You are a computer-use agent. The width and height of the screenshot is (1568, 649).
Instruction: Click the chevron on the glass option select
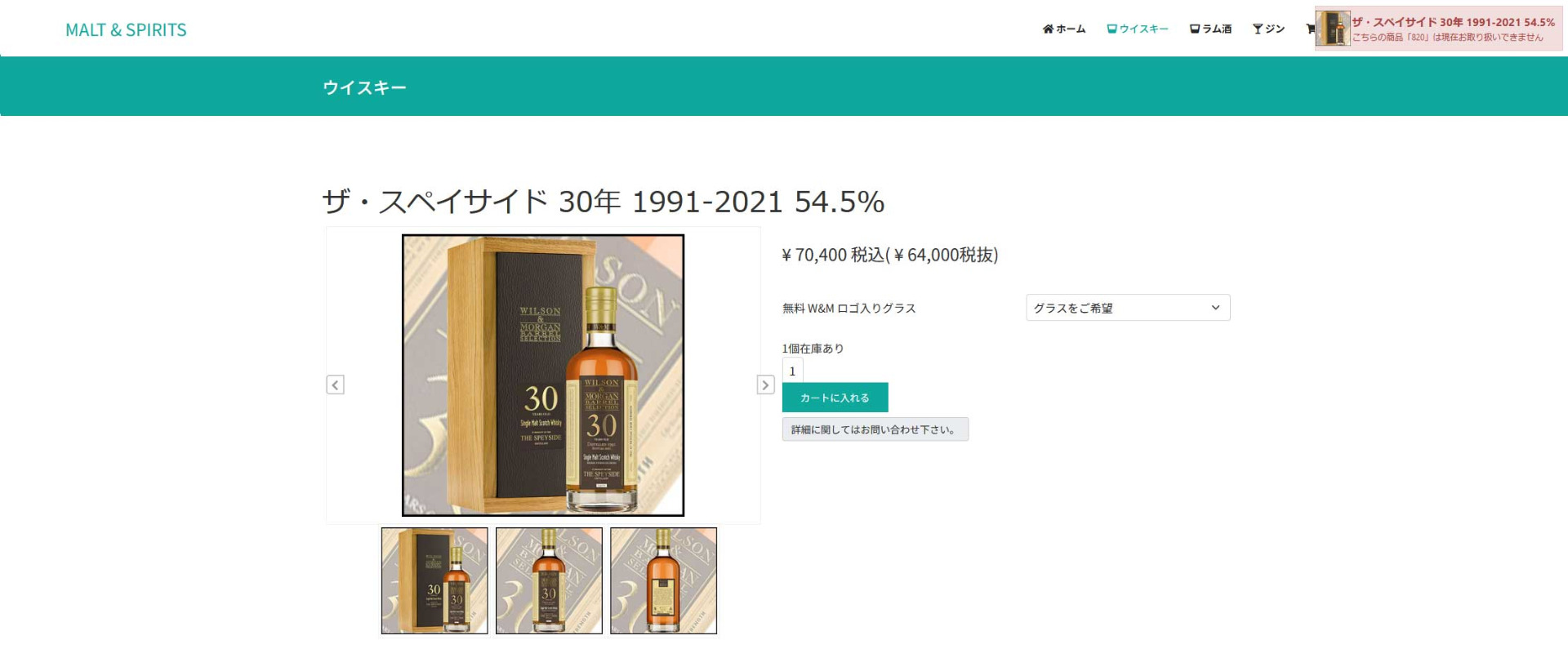click(x=1215, y=308)
